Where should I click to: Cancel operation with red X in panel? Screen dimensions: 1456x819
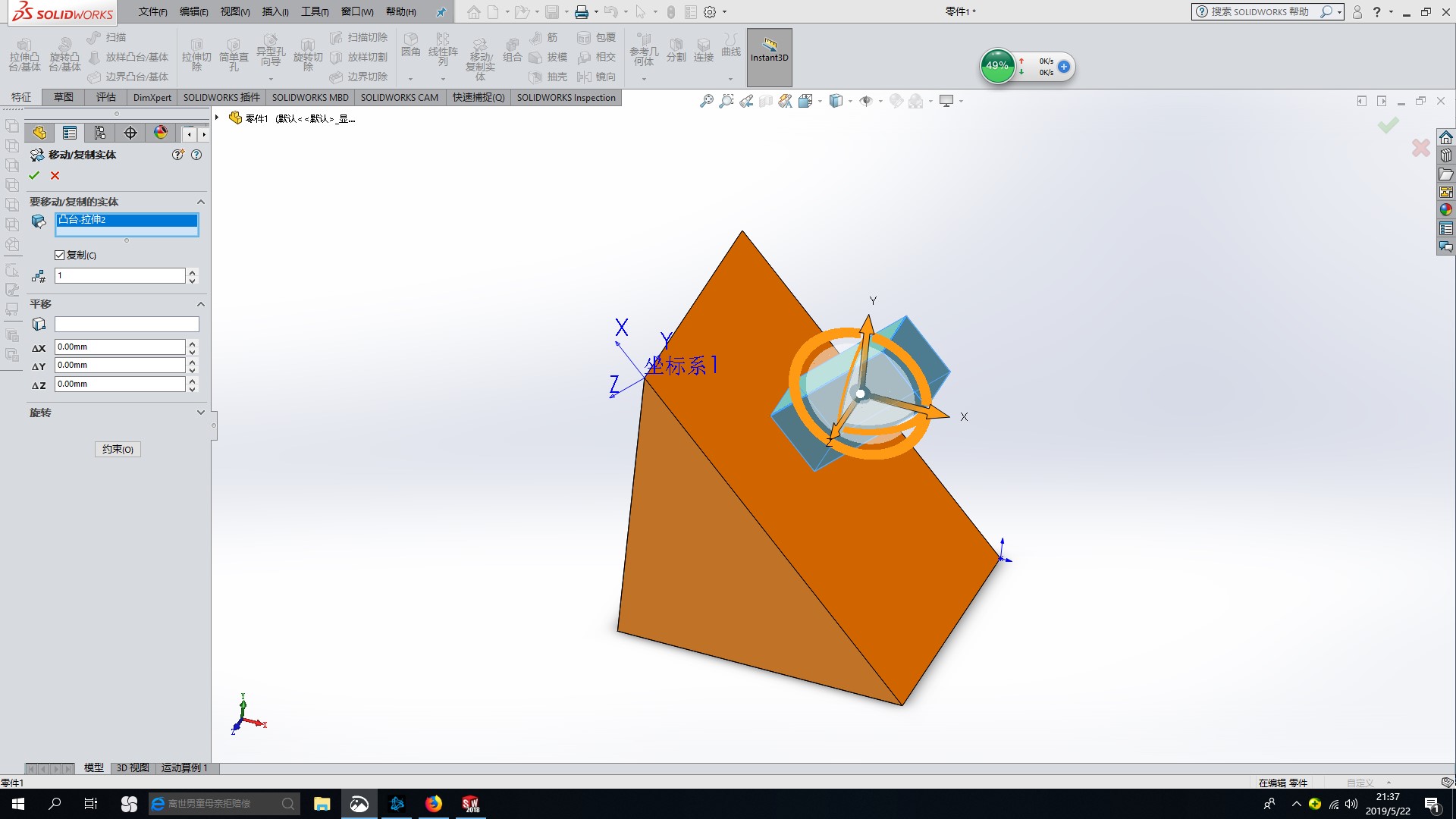click(55, 175)
